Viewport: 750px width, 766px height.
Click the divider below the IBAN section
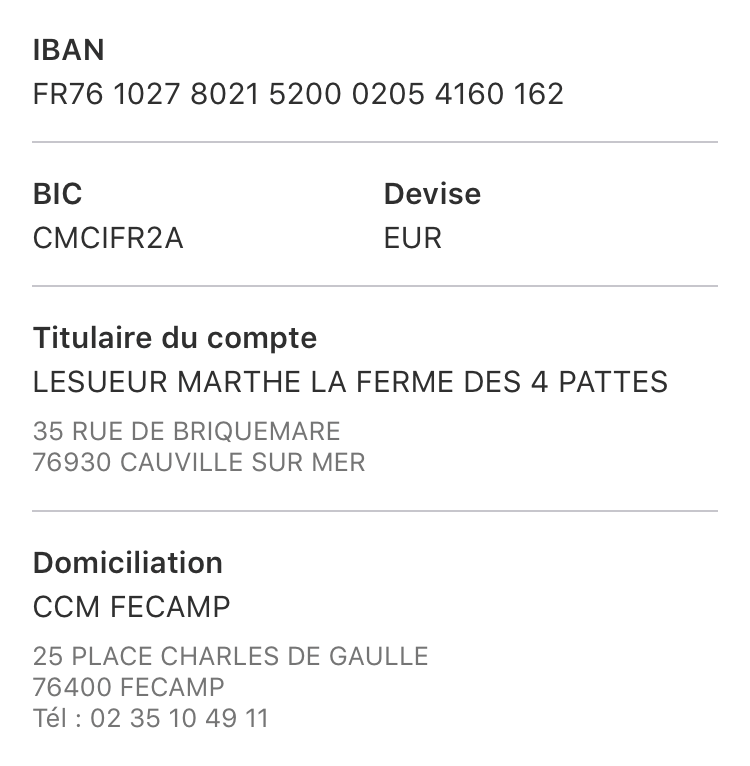click(375, 142)
